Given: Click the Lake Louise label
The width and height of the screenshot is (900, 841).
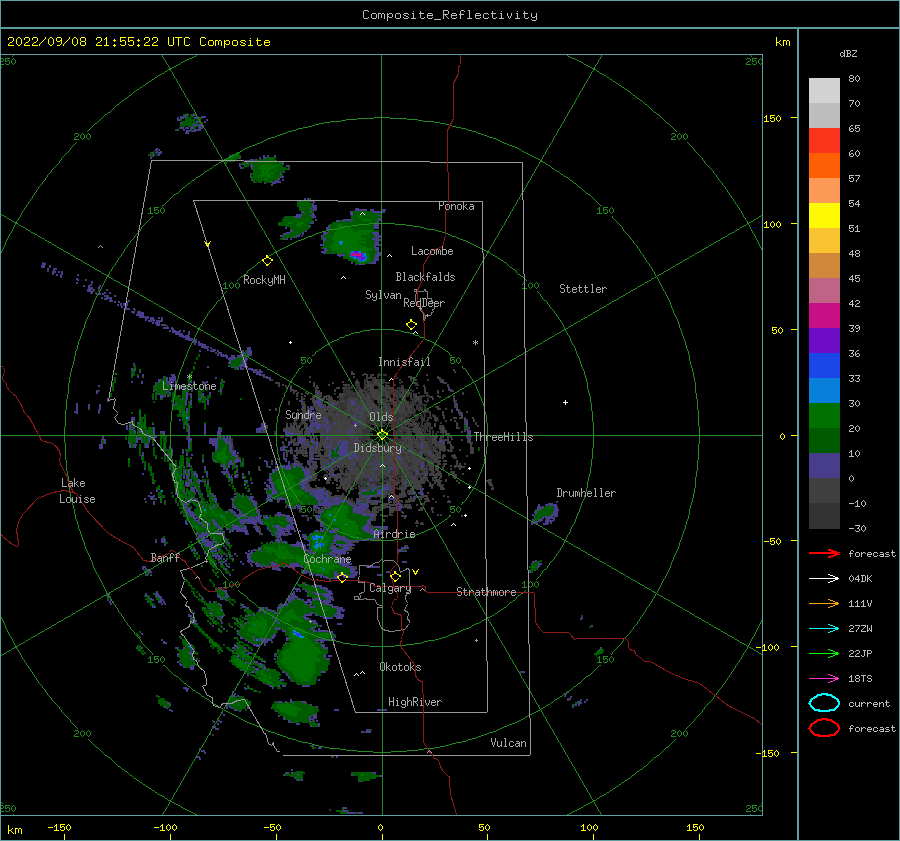Looking at the screenshot, I should 77,491.
